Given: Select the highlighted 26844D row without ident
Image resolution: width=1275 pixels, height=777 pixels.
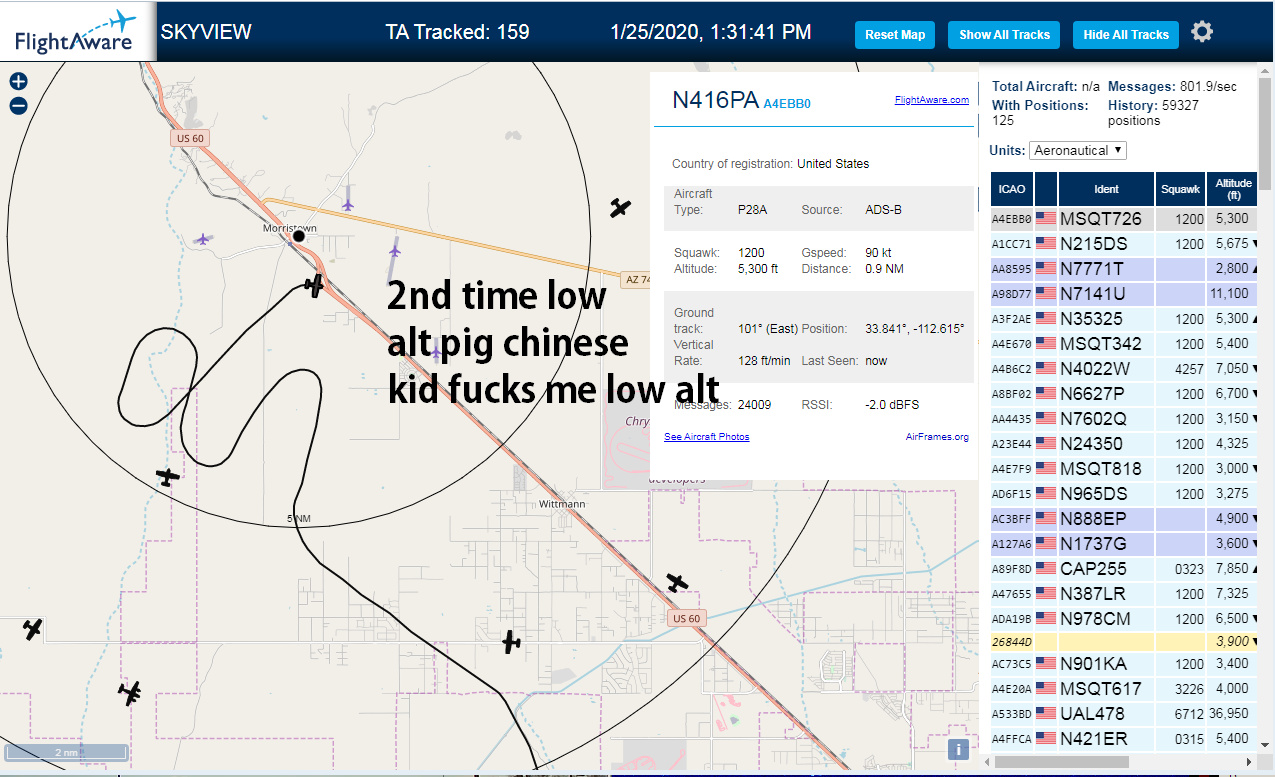Looking at the screenshot, I should (1124, 641).
